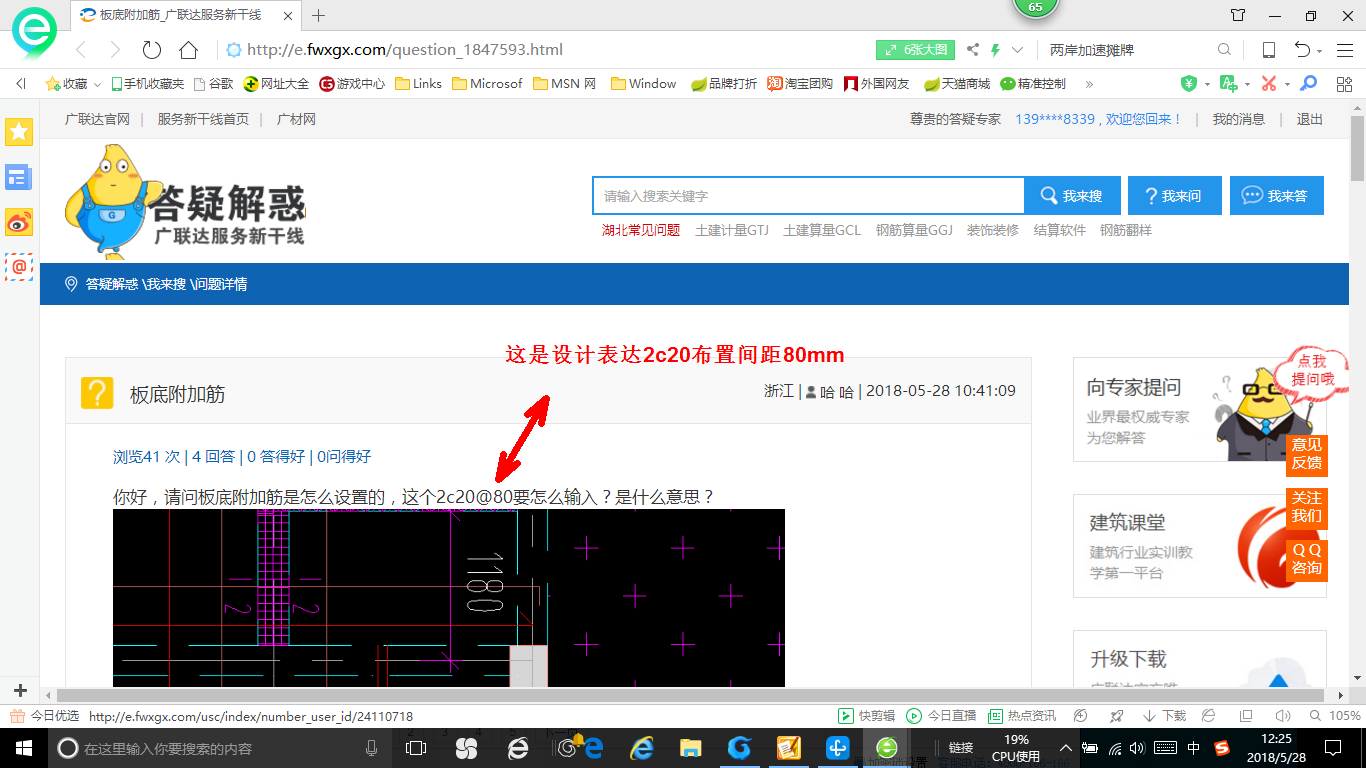
Task: Click the share icon in address bar
Action: click(973, 50)
